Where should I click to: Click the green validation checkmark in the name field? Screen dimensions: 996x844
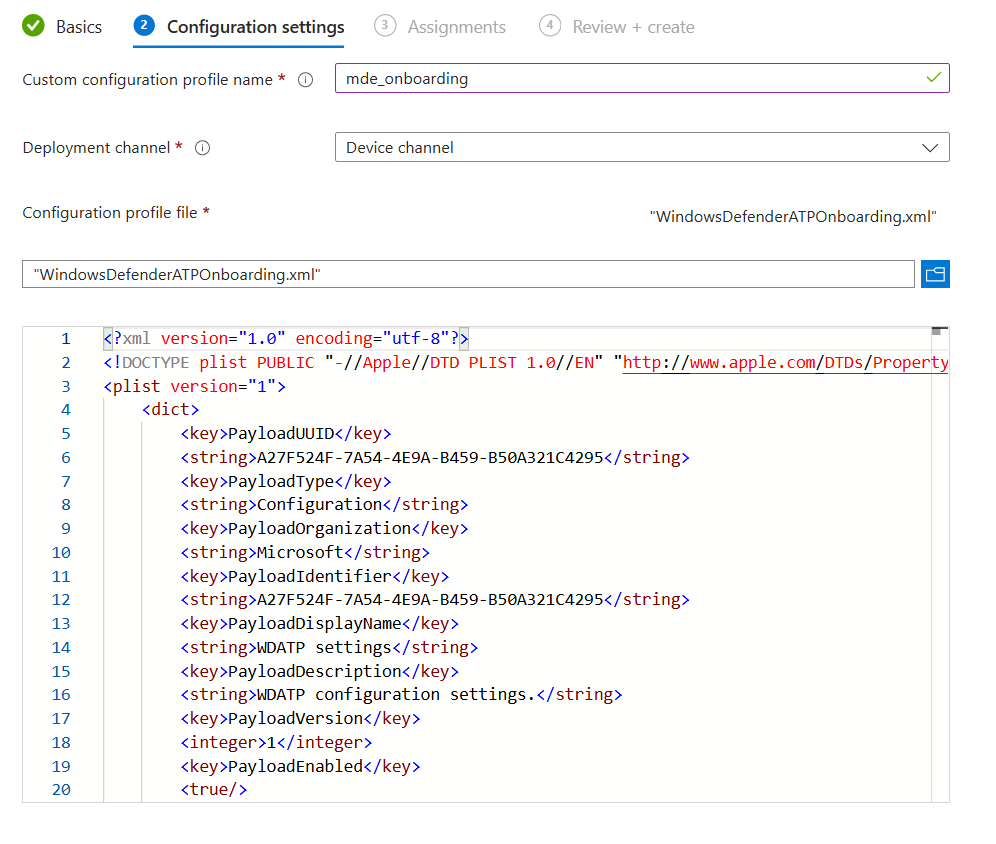coord(934,78)
